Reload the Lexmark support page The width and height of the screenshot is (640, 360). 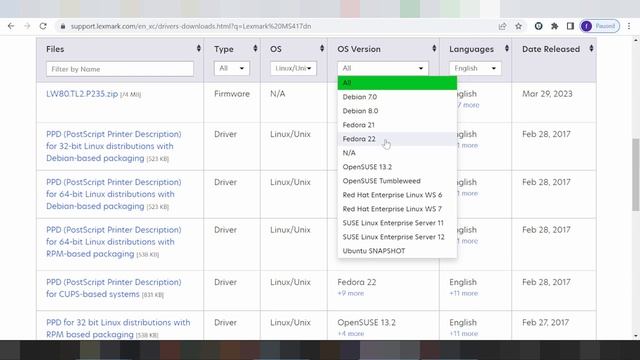pos(43,26)
